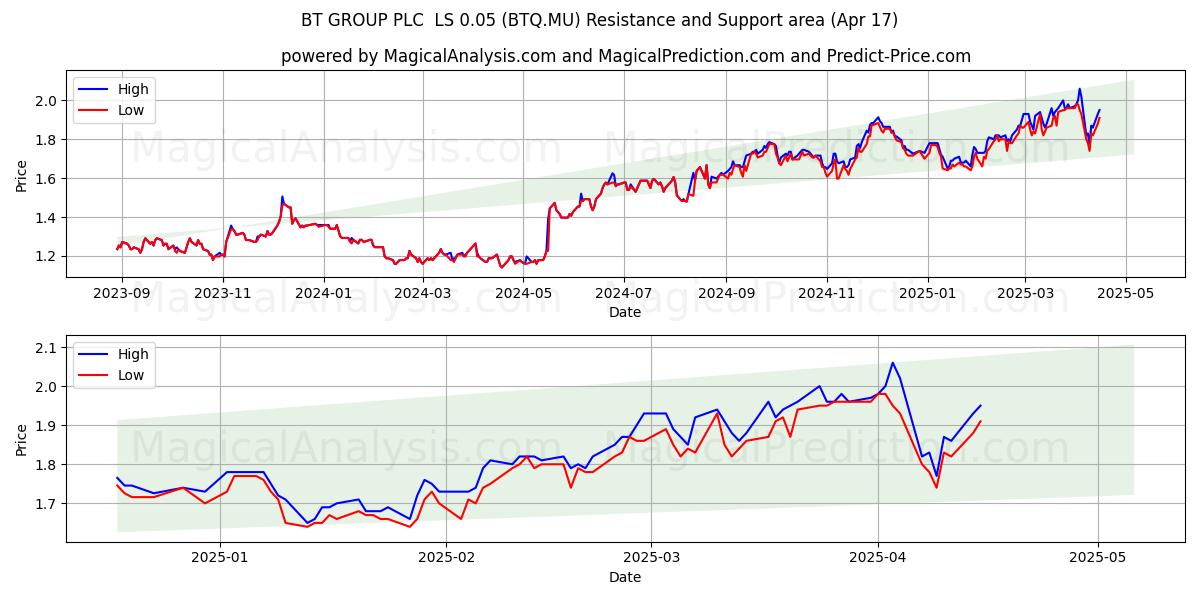Click the 1.4 price tick on top chart
Screen dimensions: 1200x600
[x=47, y=217]
